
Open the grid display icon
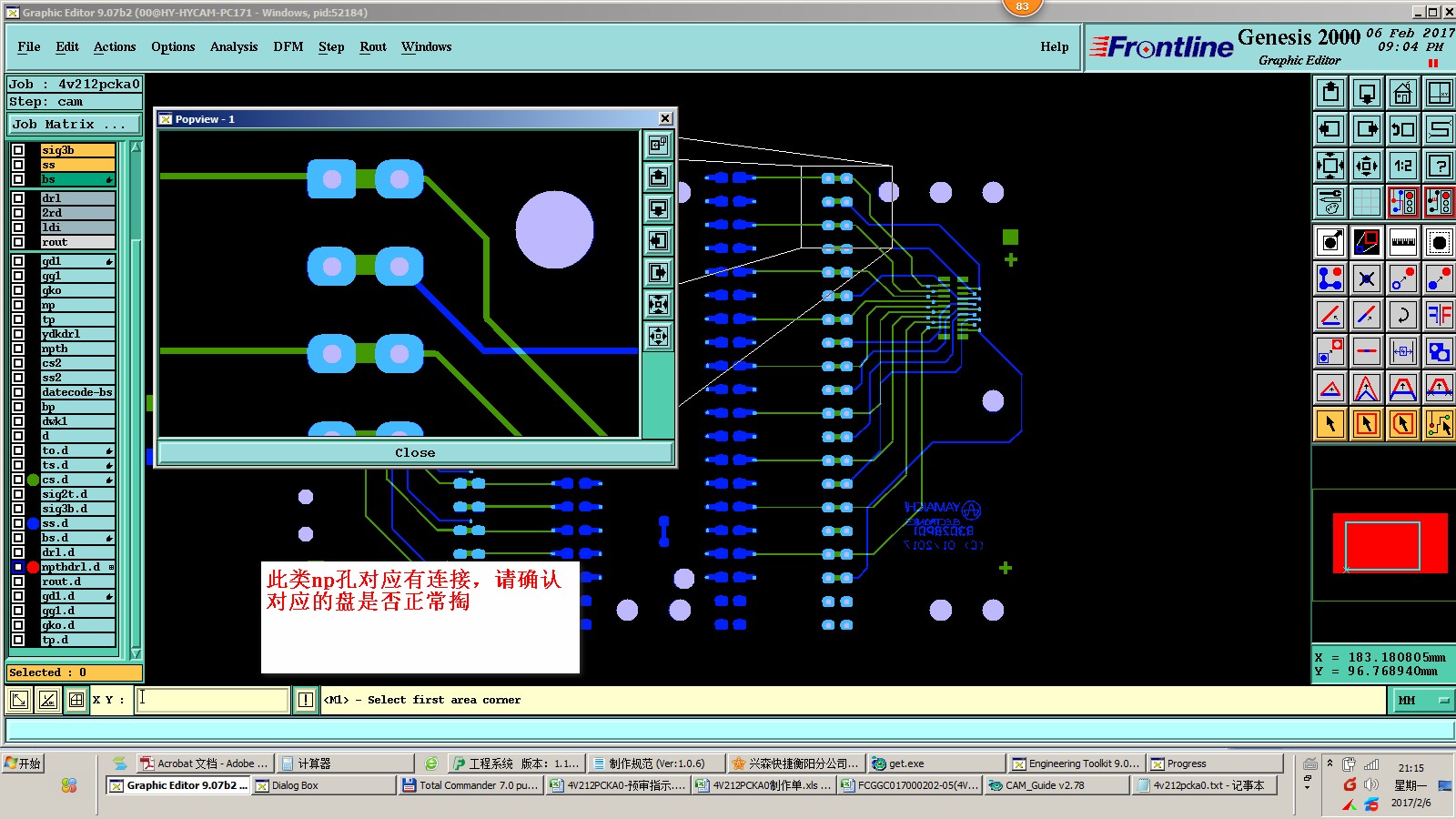coord(1366,202)
